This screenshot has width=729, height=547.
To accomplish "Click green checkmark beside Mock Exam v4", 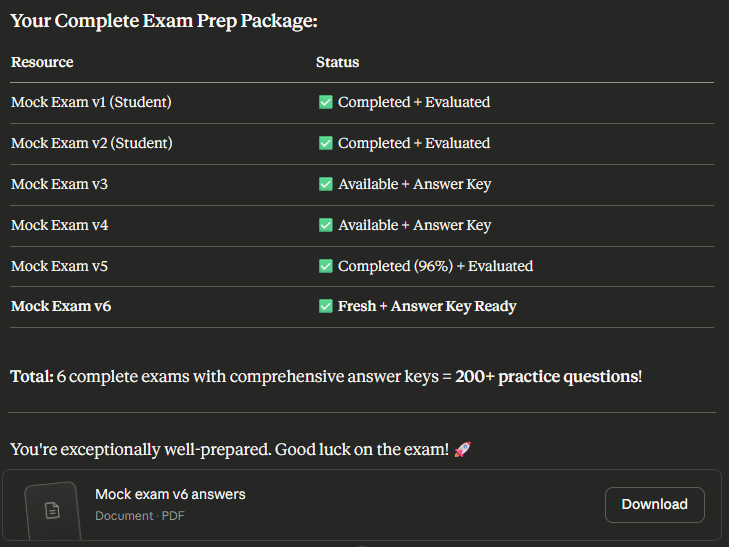I will coord(325,225).
